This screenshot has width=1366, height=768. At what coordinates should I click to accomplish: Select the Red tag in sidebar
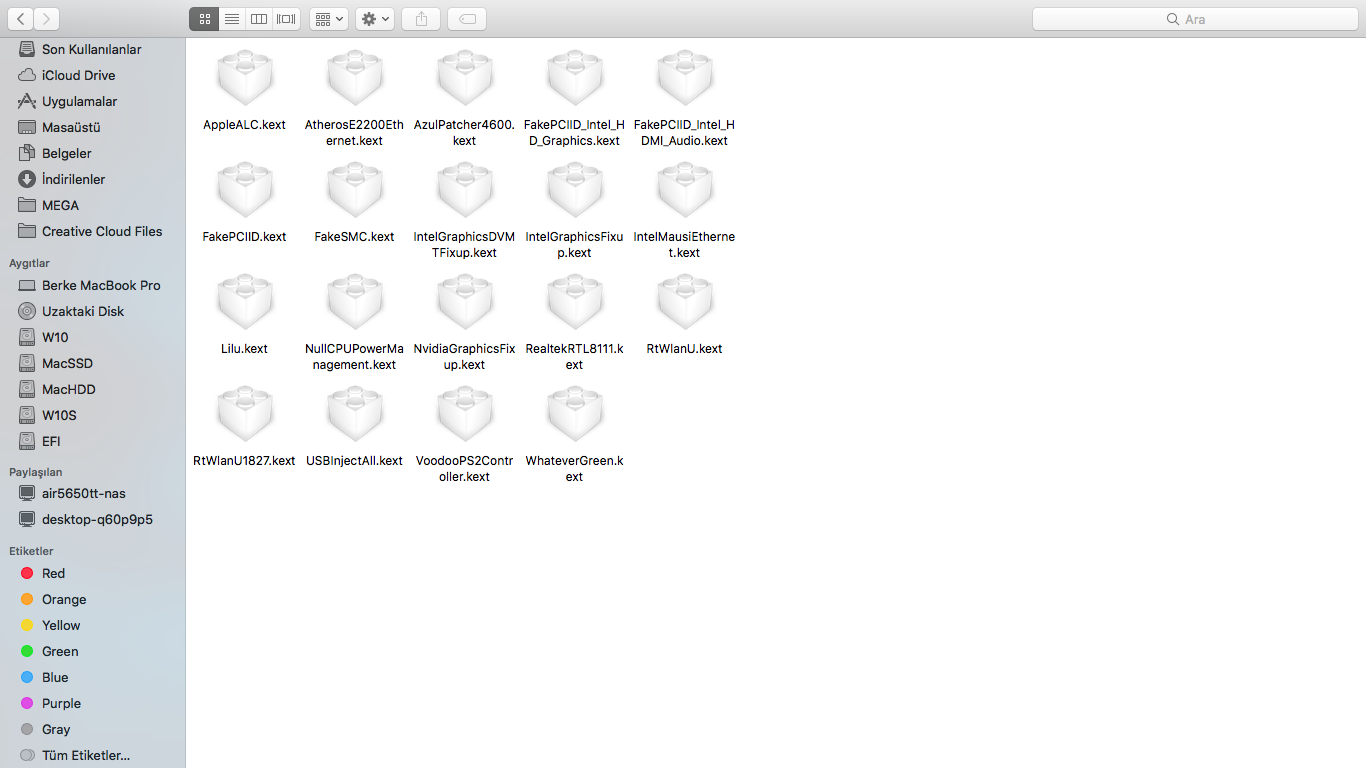pos(53,573)
